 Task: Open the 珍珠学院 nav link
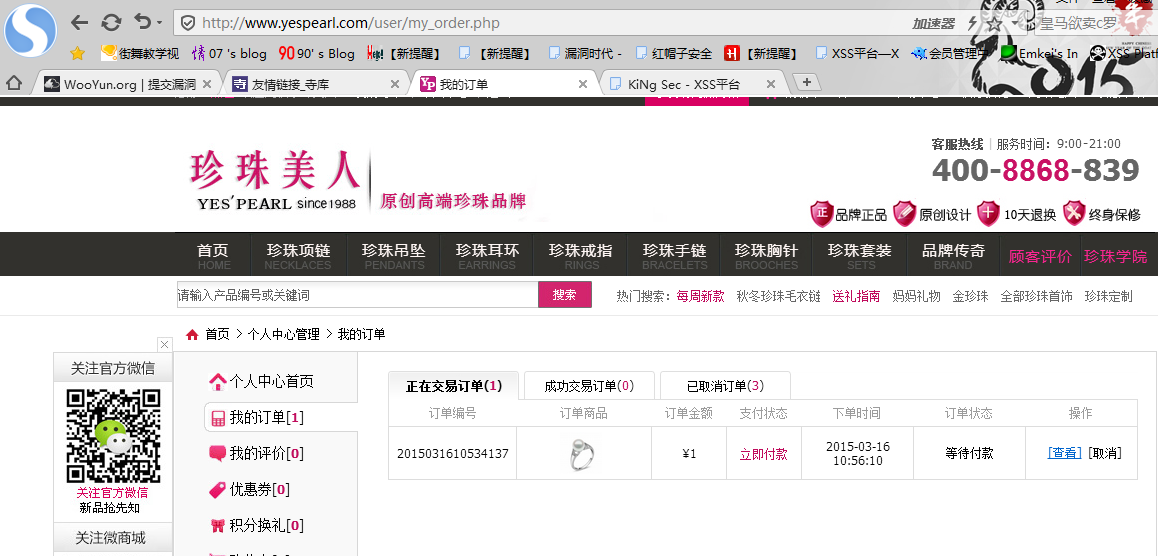click(1115, 256)
